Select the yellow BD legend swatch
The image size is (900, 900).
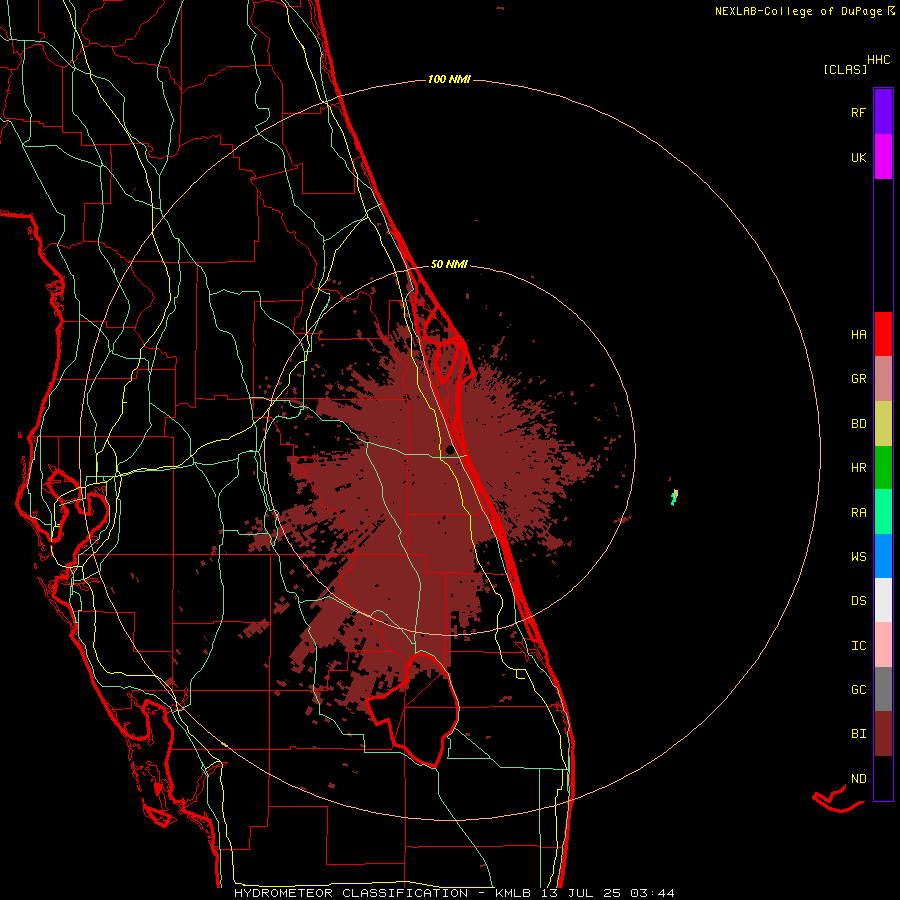(883, 424)
